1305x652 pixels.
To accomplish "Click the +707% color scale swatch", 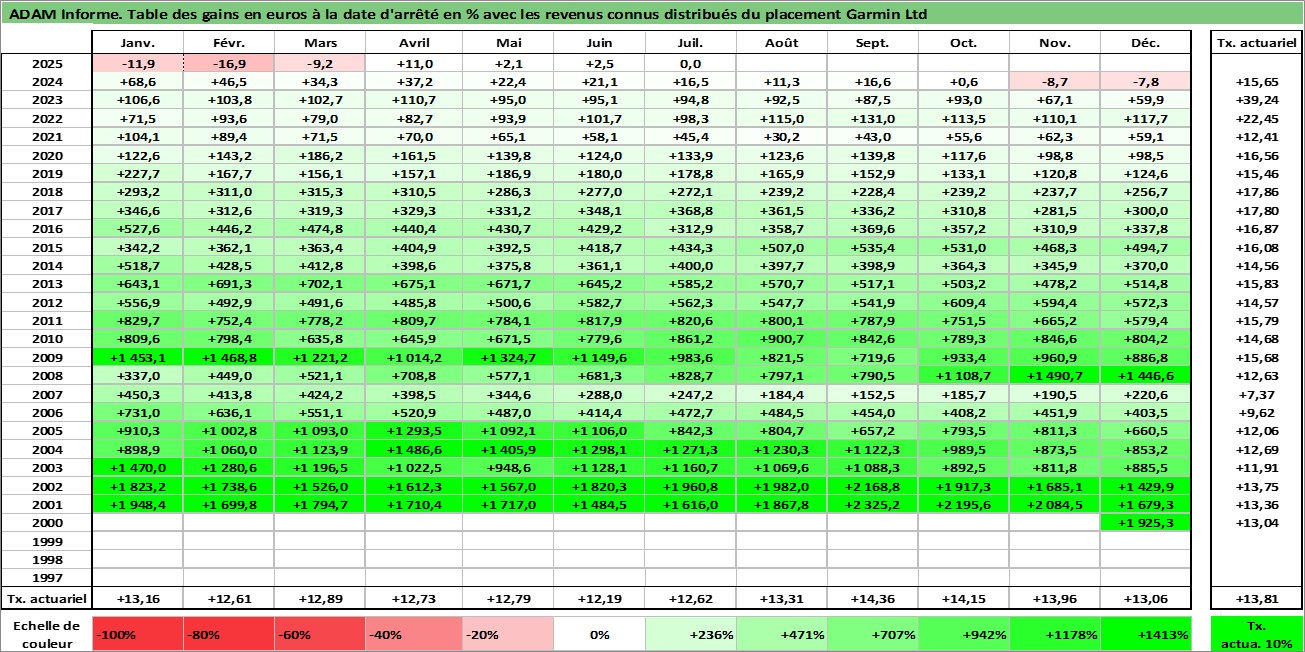I will [873, 634].
